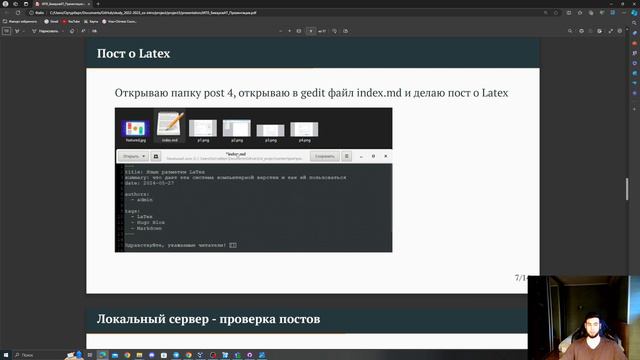Click Сохранить button in gedit screenshot
Screen dimensions: 640x360
click(x=324, y=156)
